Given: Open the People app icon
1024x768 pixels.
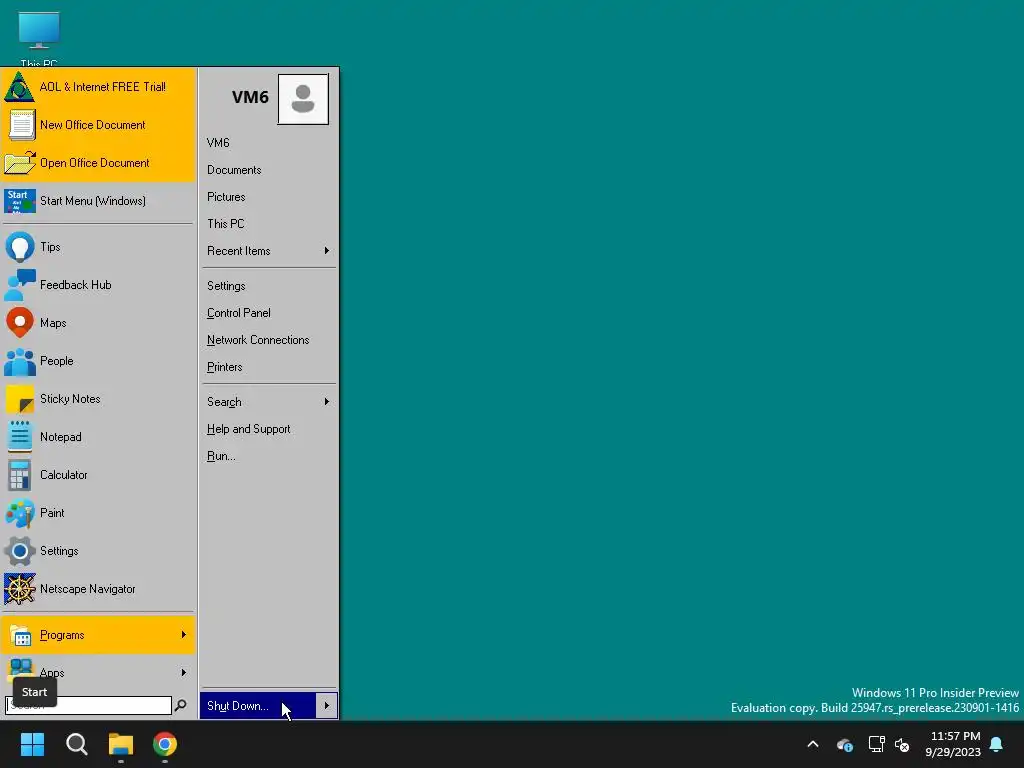Looking at the screenshot, I should 20,361.
